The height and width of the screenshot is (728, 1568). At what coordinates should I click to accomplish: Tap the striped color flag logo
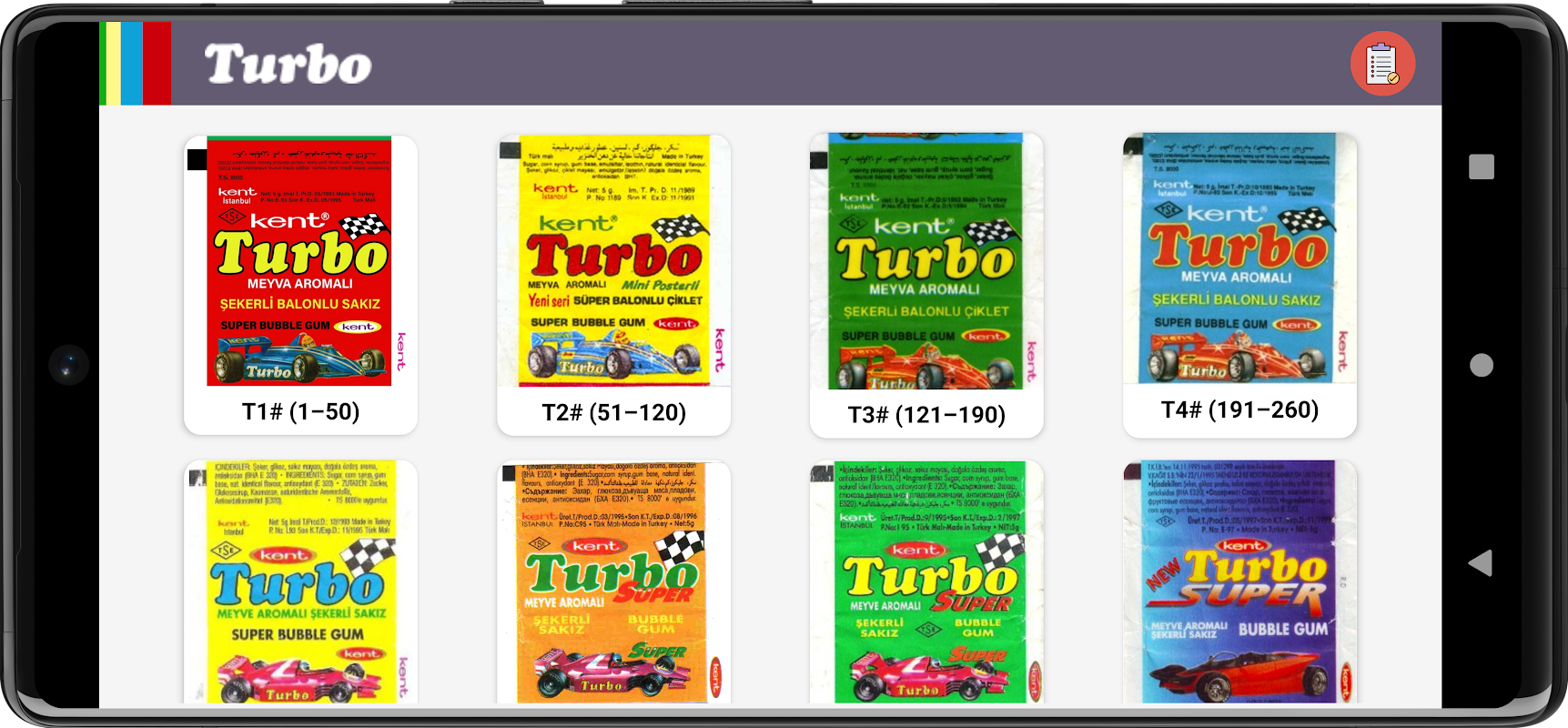pos(136,64)
